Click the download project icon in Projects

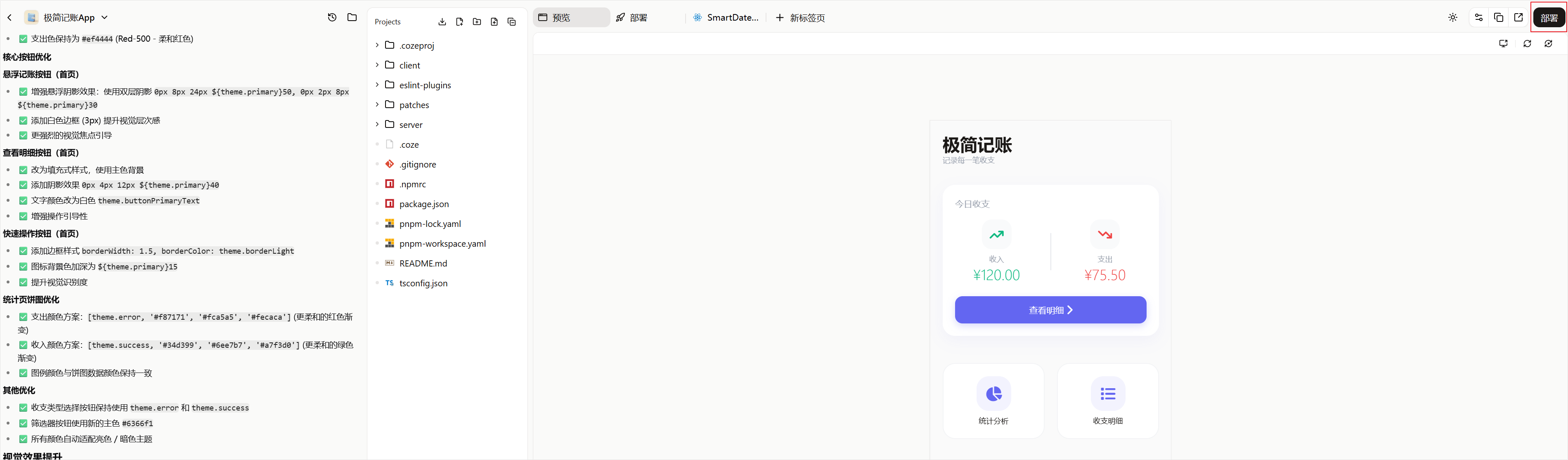coord(442,22)
